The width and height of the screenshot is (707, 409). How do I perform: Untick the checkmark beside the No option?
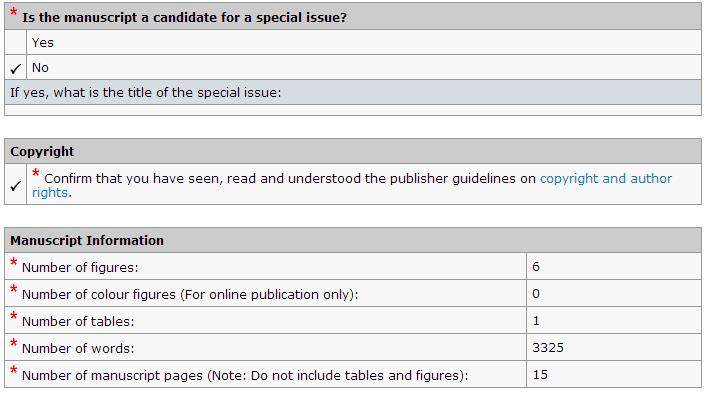(x=16, y=68)
